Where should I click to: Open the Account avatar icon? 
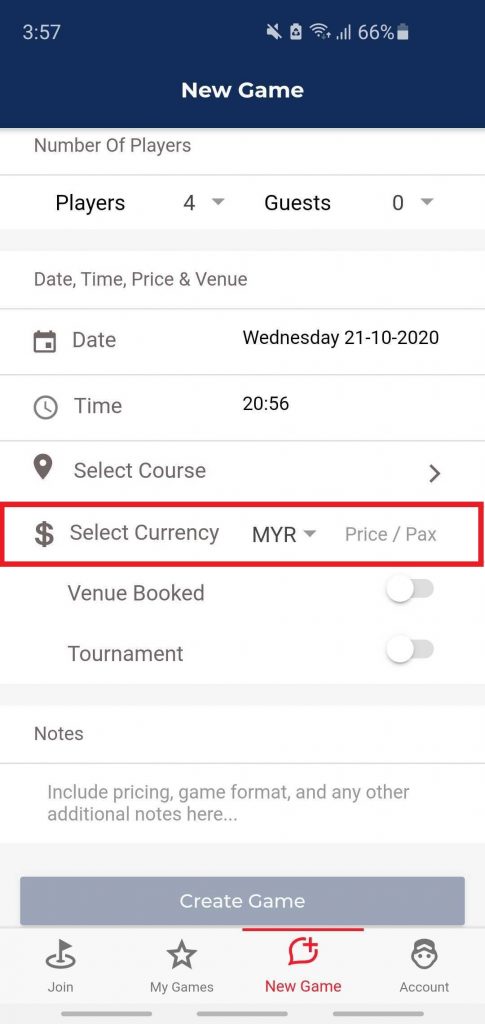coord(424,956)
